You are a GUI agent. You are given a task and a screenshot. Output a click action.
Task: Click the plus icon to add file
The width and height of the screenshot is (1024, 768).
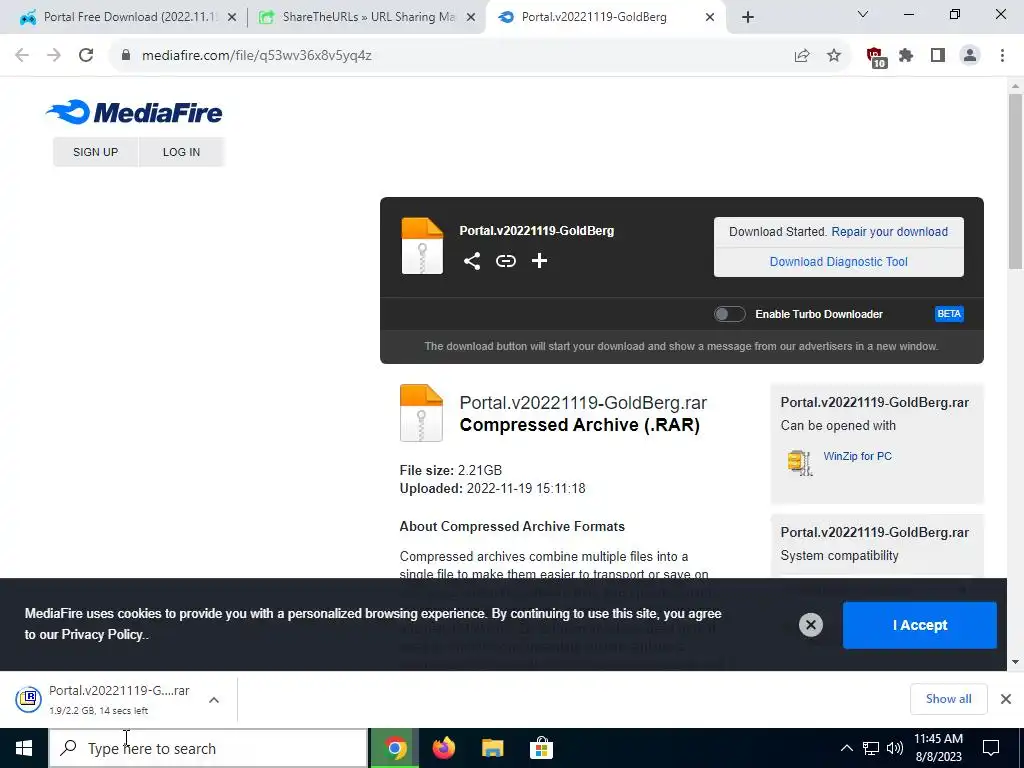(539, 261)
